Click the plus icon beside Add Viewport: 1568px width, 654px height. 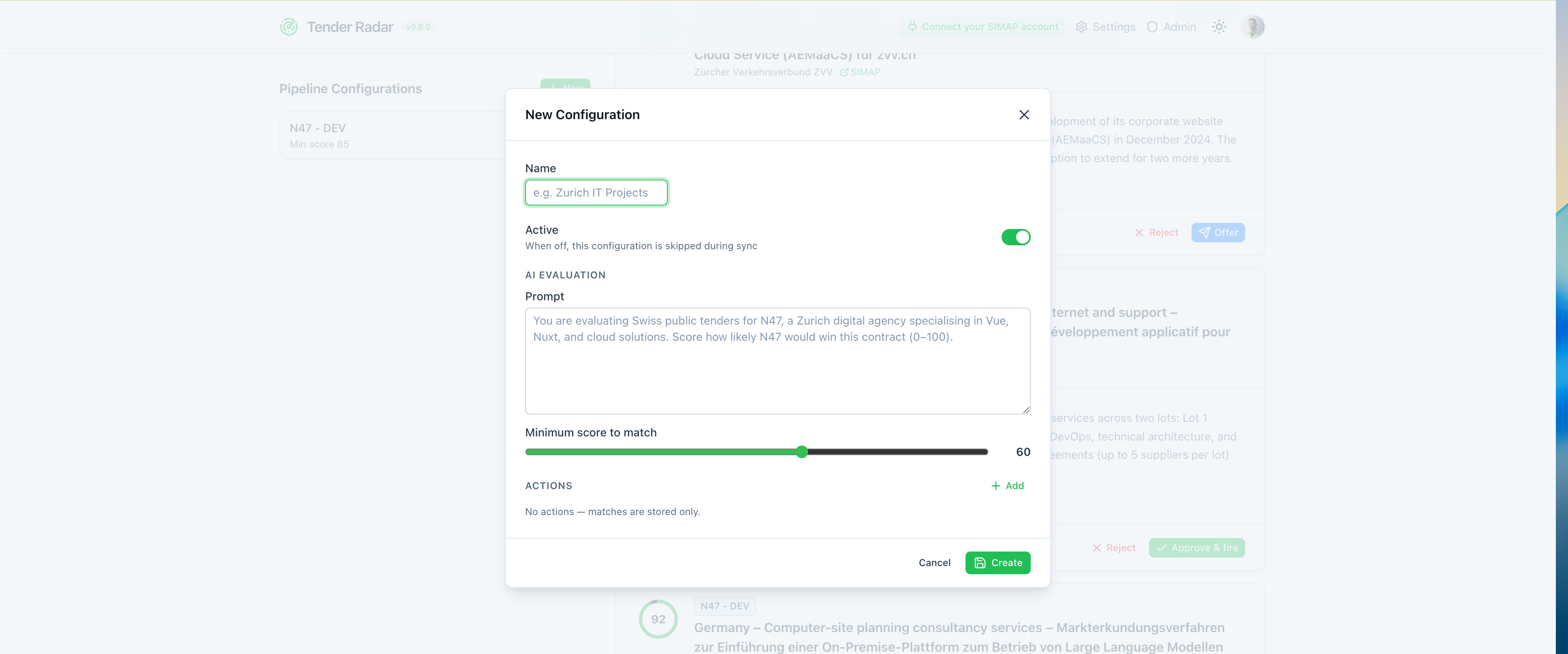coord(996,485)
